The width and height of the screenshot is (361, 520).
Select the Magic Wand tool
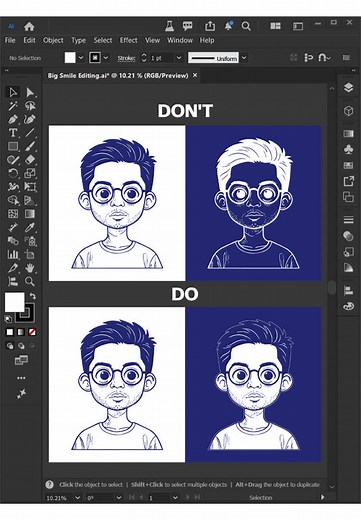coord(13,106)
